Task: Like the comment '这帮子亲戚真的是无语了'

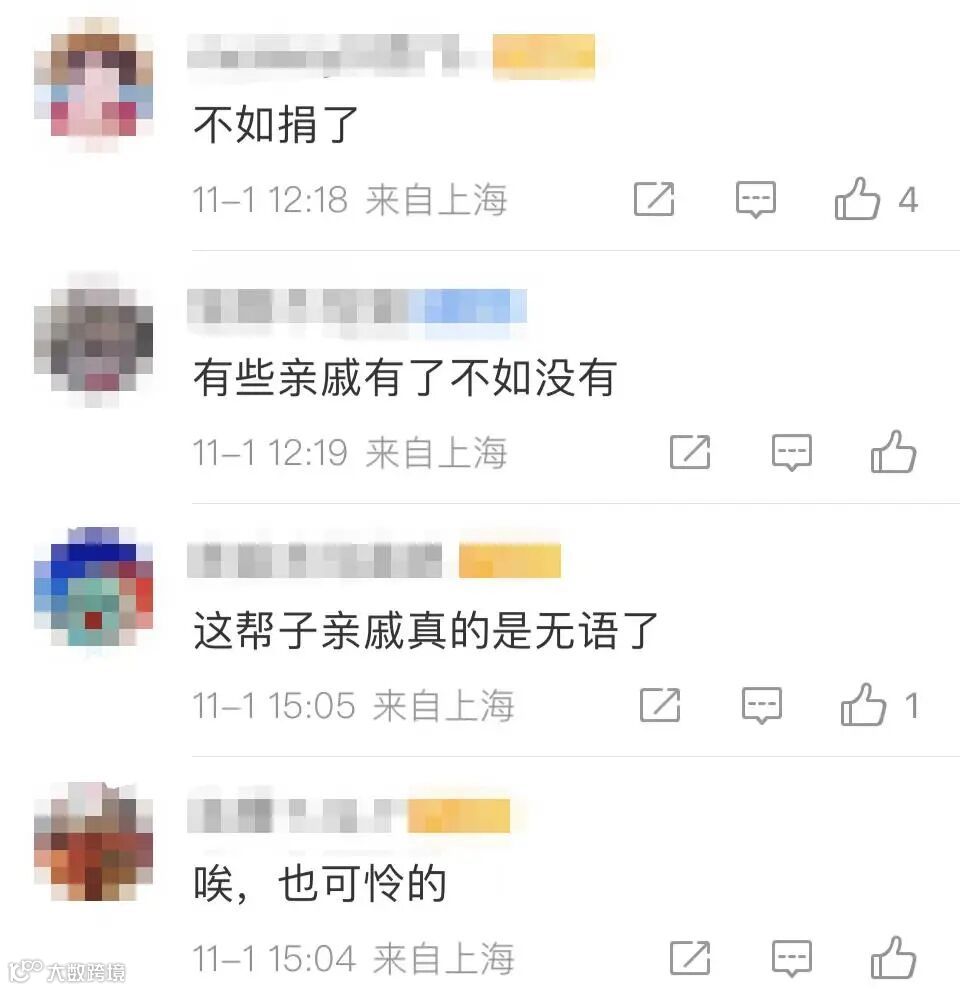Action: point(863,704)
